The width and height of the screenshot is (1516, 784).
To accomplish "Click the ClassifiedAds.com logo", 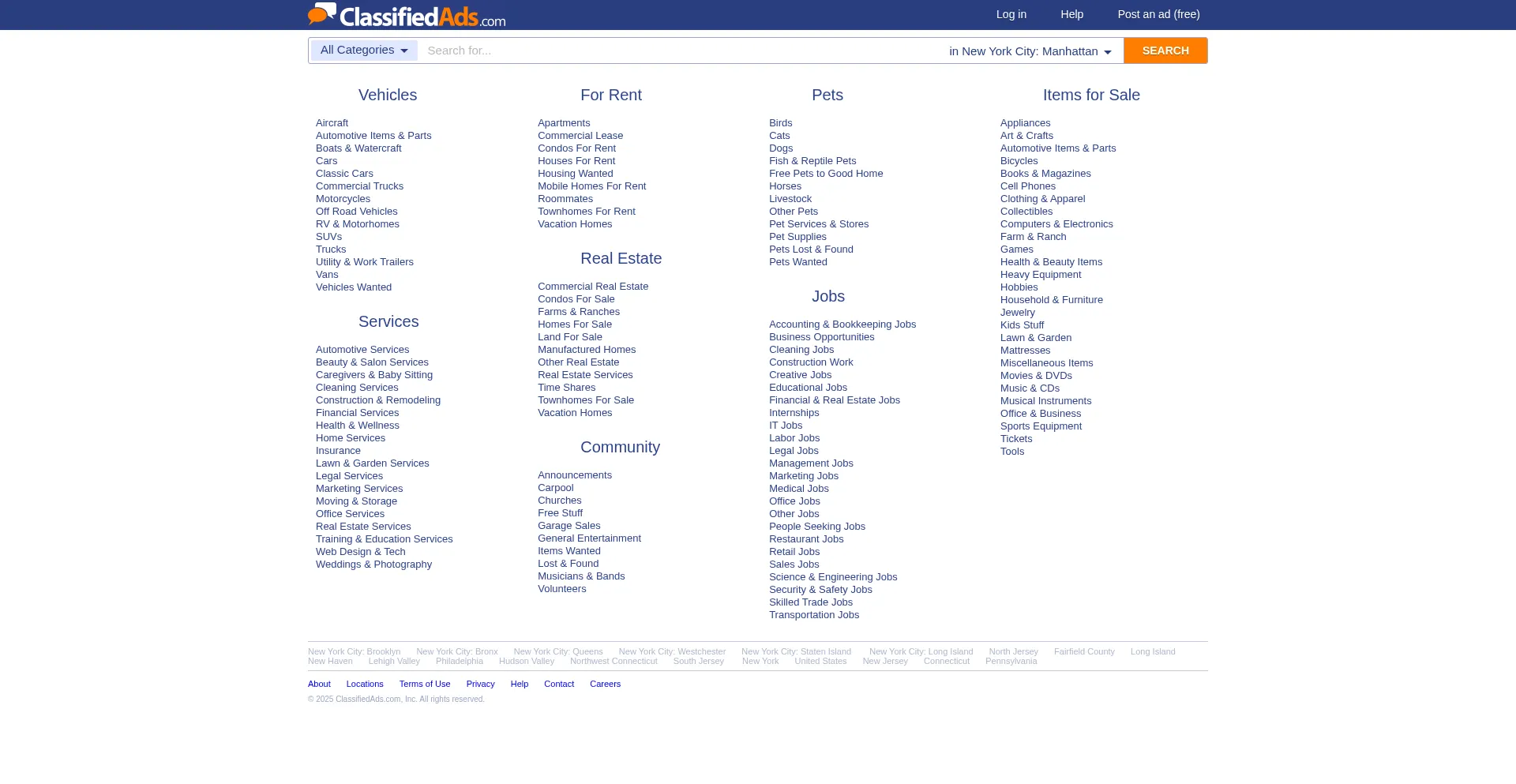I will click(x=407, y=15).
